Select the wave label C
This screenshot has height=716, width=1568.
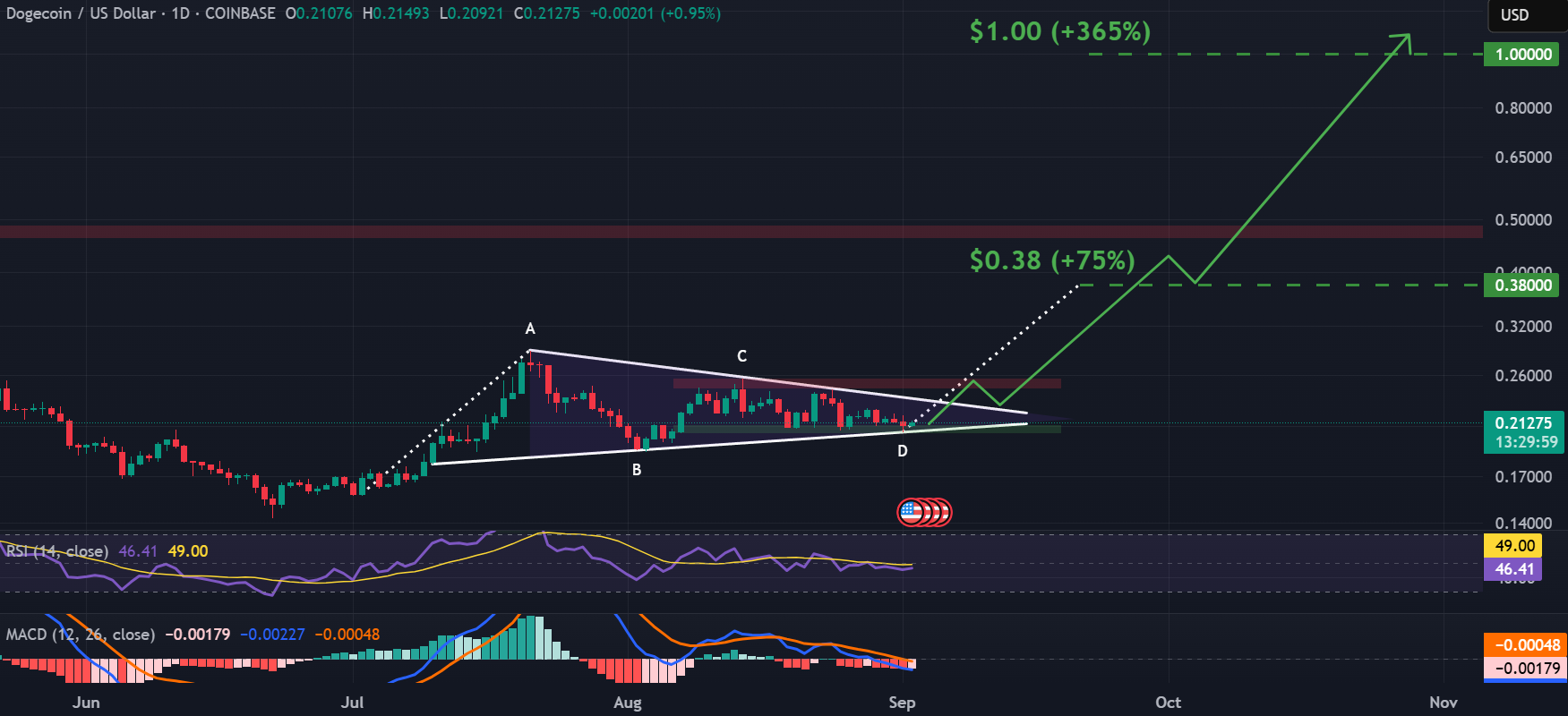(x=741, y=356)
